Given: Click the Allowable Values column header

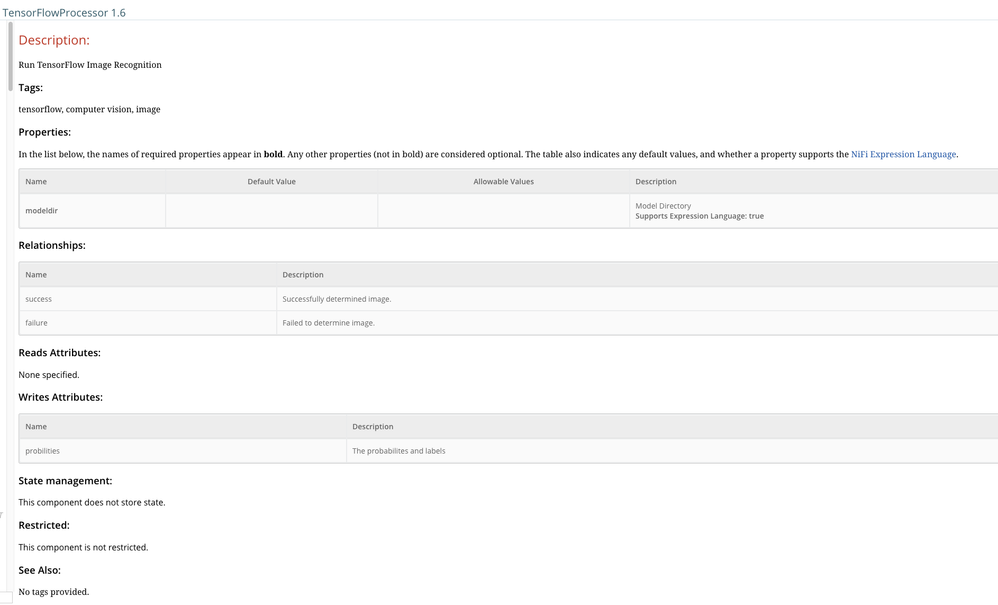Looking at the screenshot, I should tap(503, 181).
